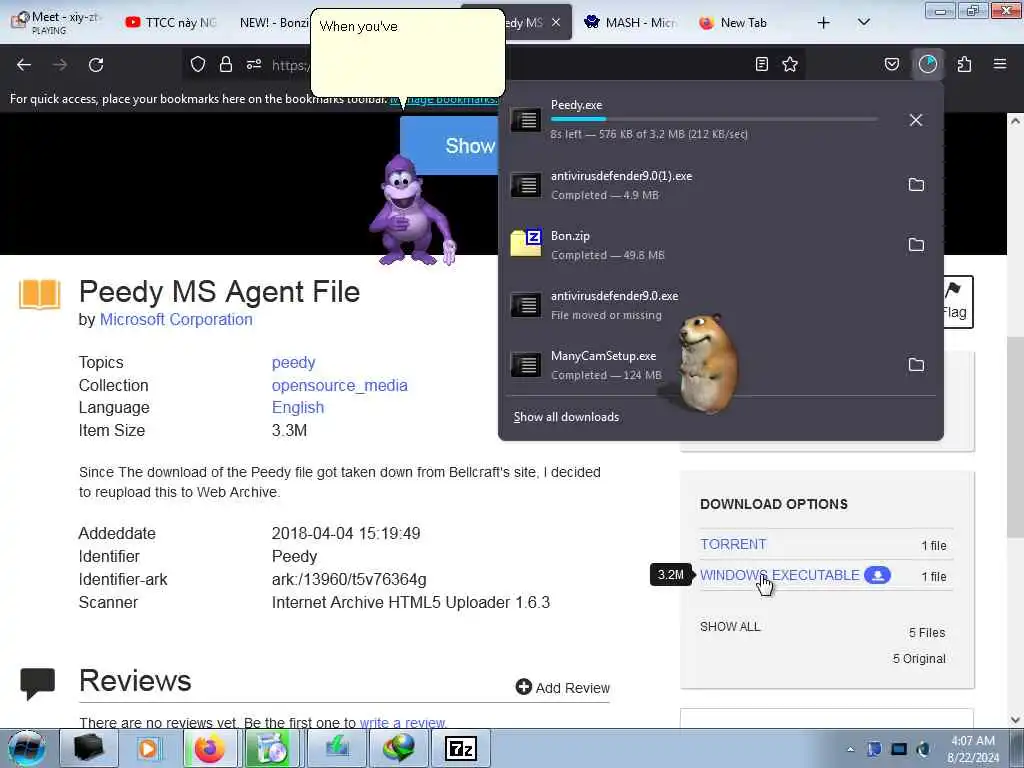
Task: Click the manage bookmarks link
Action: [x=445, y=99]
